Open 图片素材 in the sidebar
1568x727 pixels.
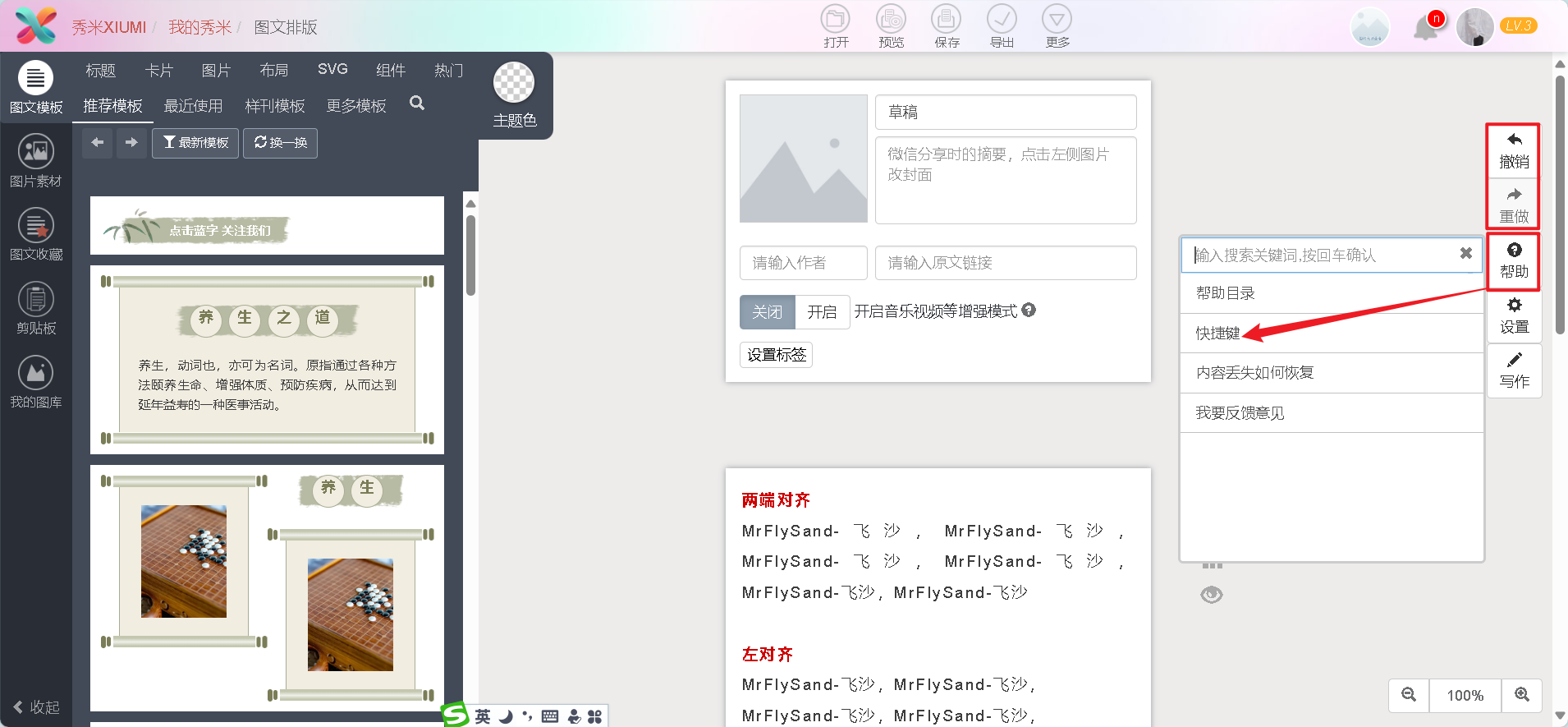coord(35,161)
